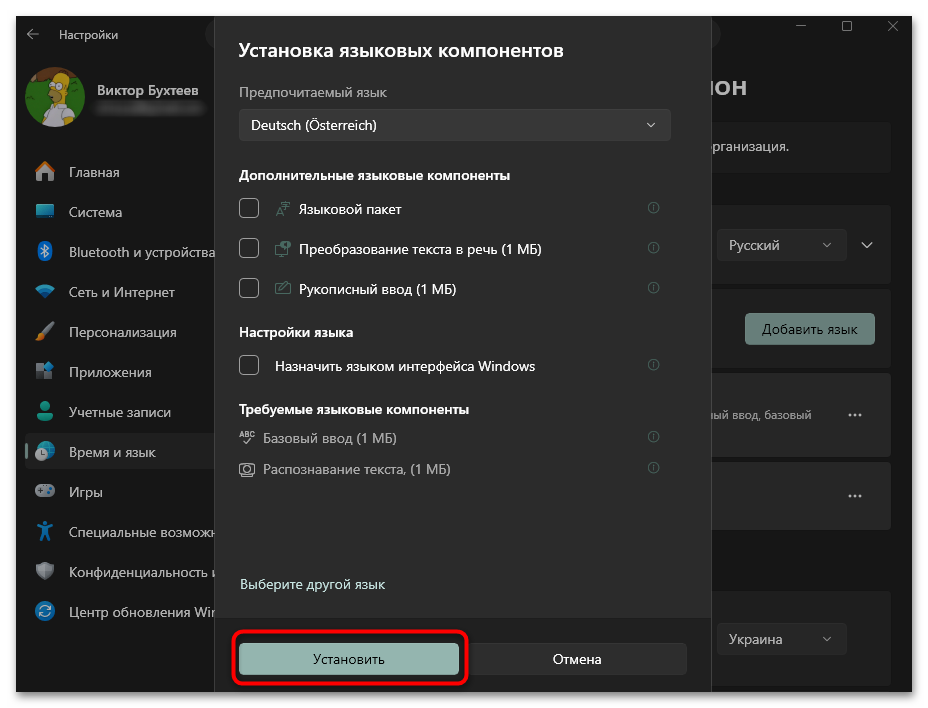Expand the chevron next to Русский dropdown

click(x=867, y=245)
